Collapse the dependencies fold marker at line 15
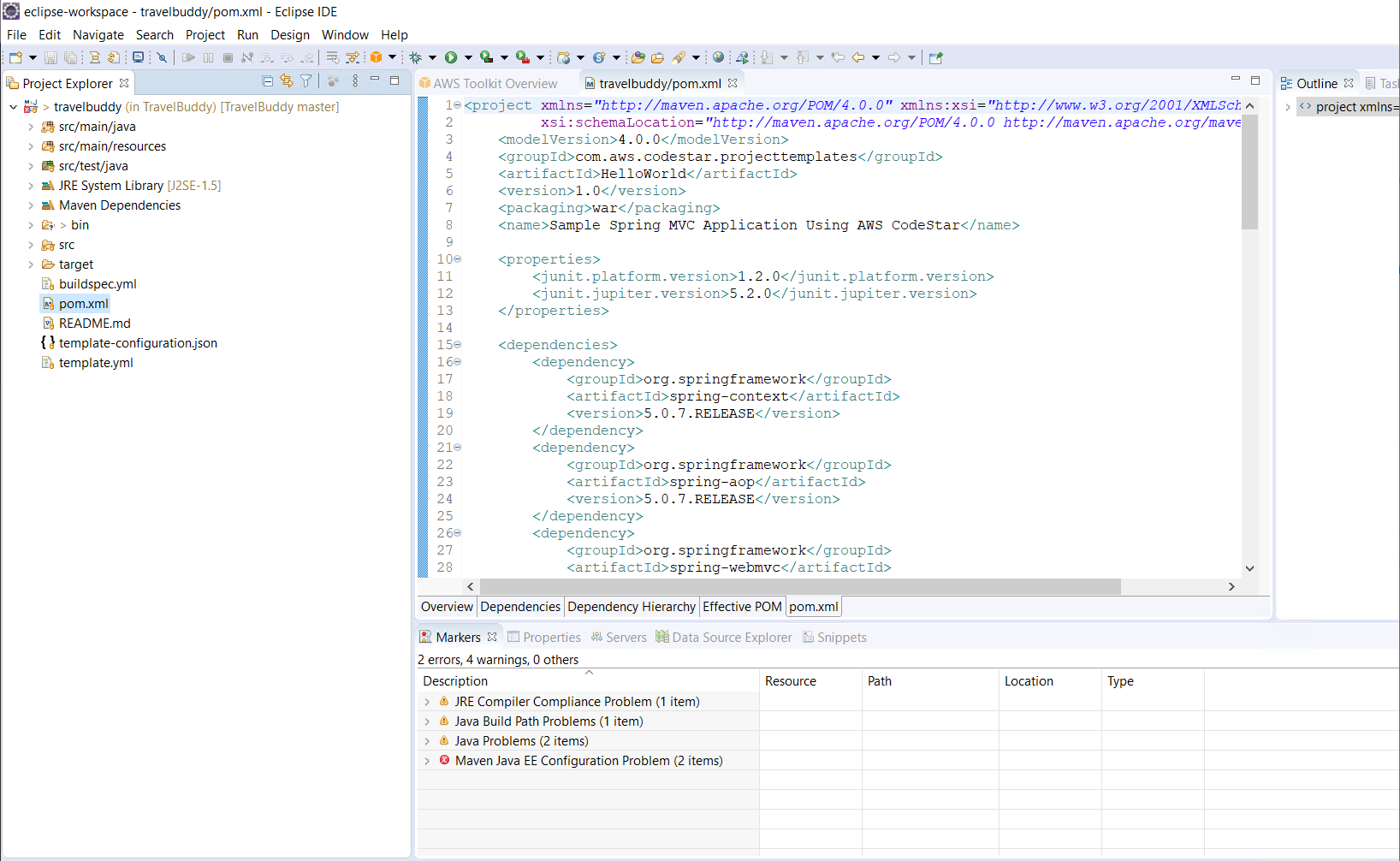 click(x=457, y=345)
